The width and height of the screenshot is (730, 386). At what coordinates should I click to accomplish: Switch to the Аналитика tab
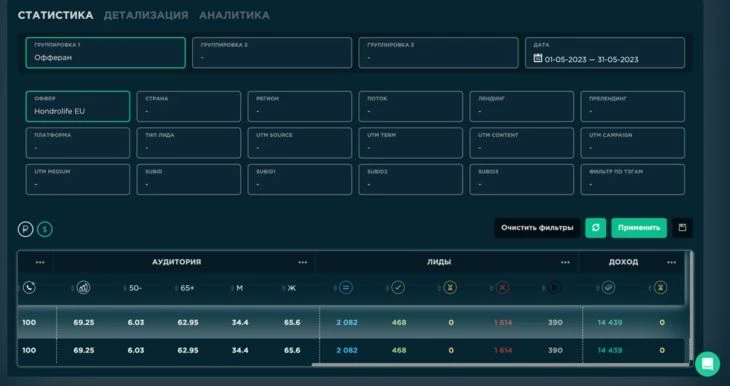click(x=234, y=15)
